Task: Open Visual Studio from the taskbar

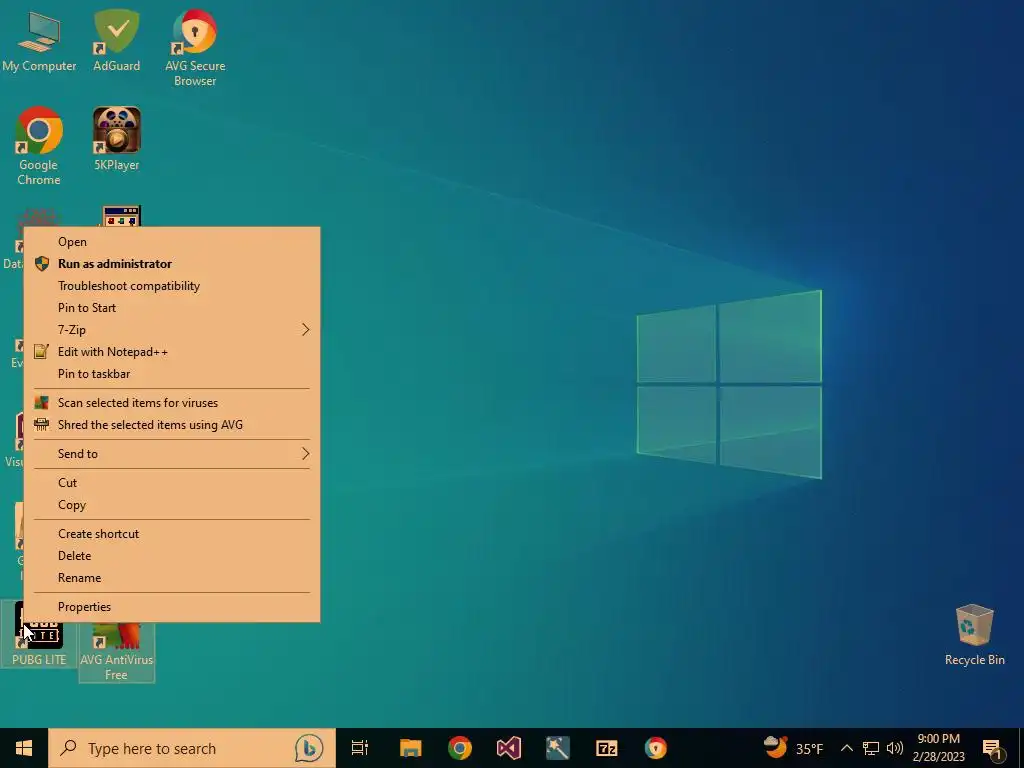Action: 509,748
